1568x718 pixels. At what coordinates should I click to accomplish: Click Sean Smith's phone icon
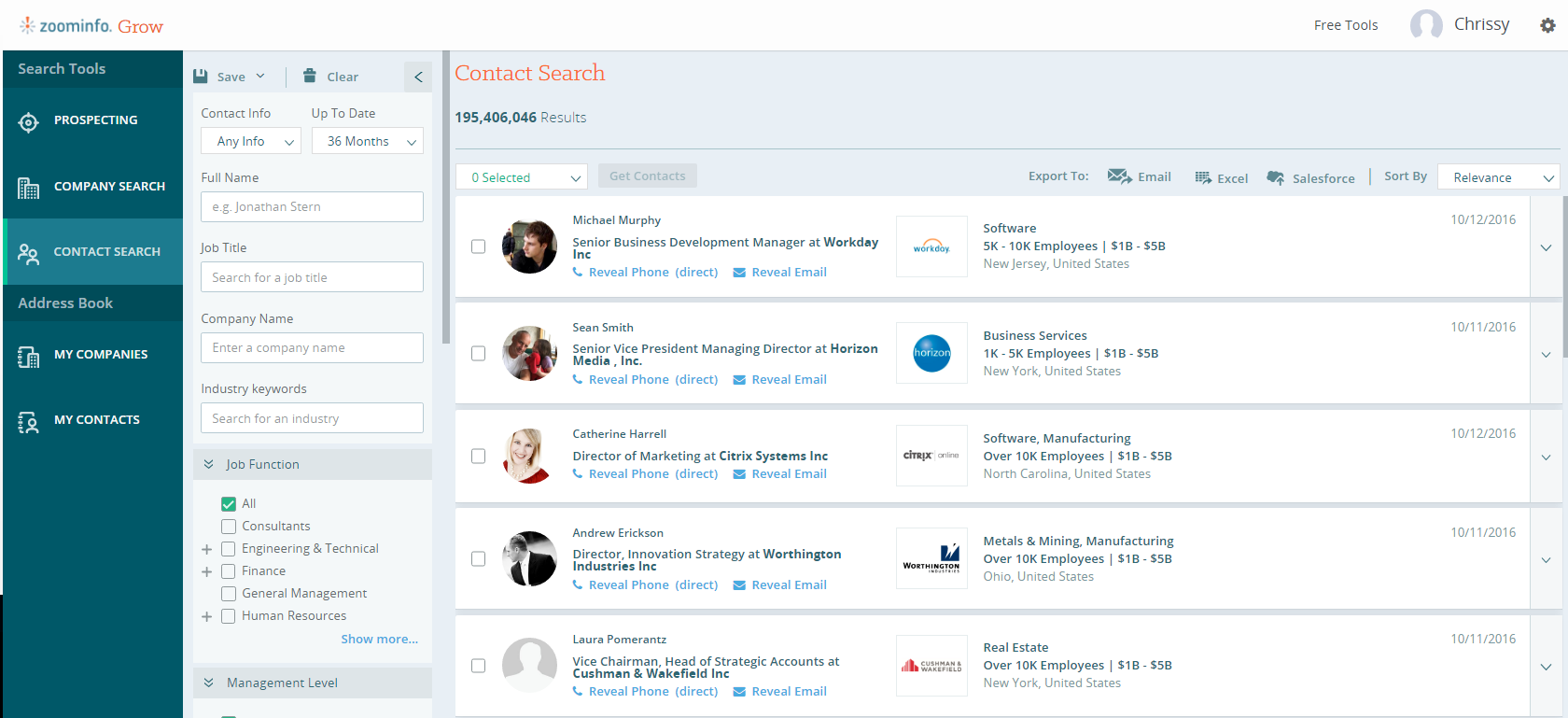point(578,380)
